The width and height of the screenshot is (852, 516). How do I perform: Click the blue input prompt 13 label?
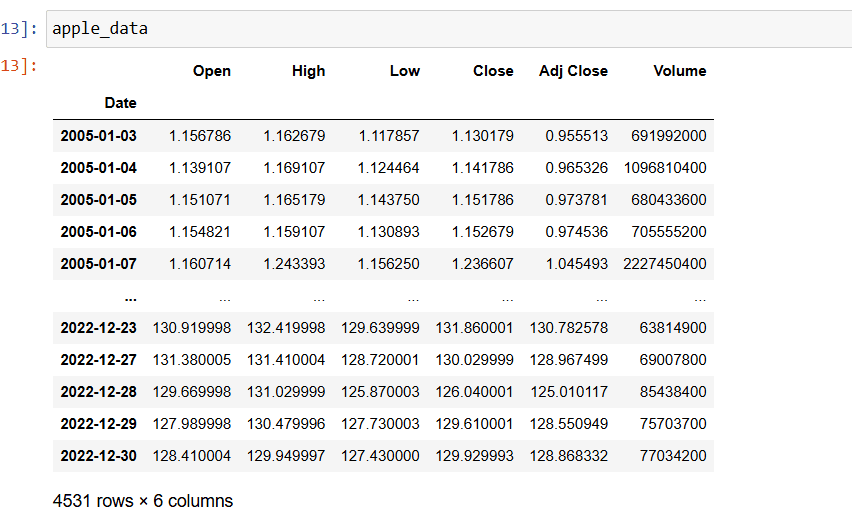point(19,29)
